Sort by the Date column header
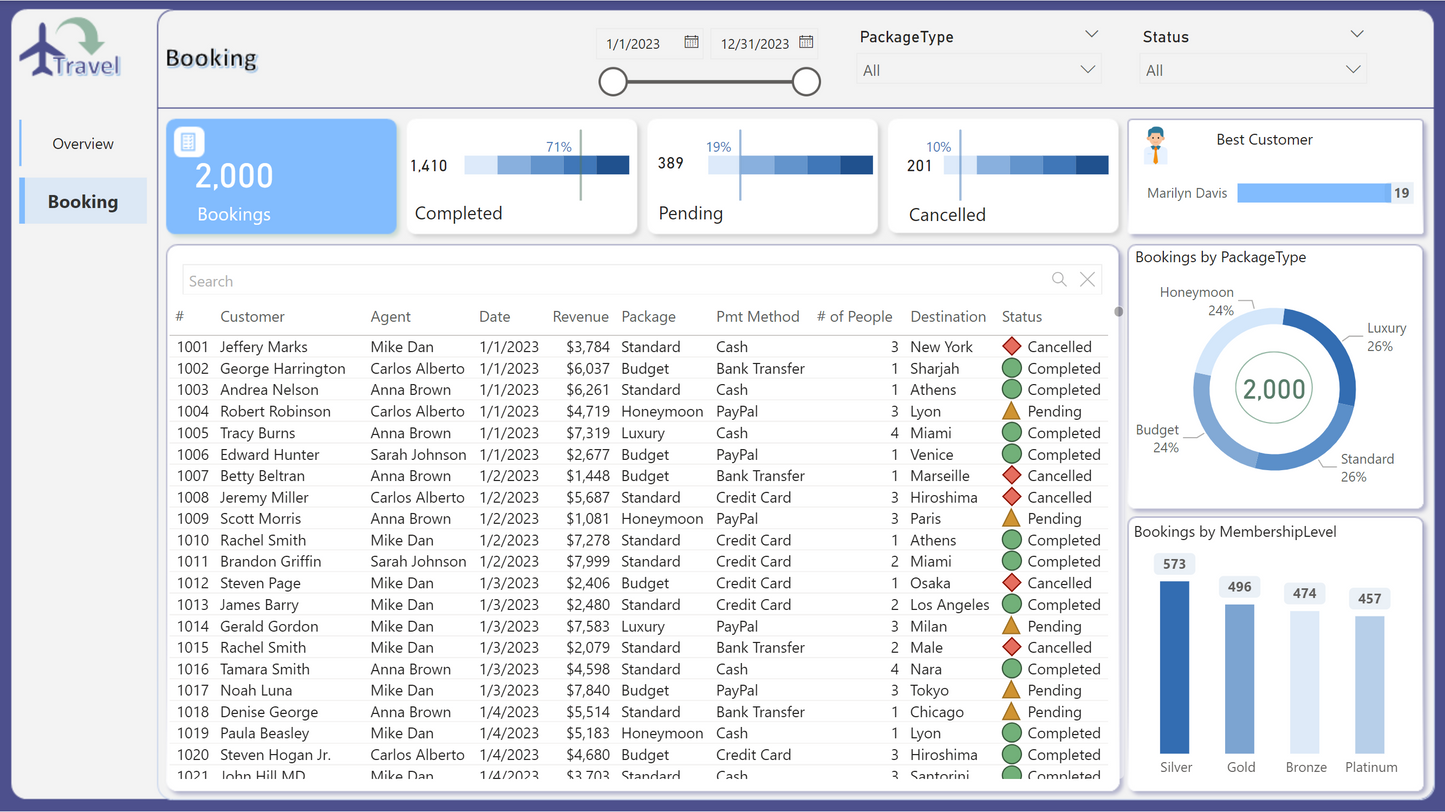The height and width of the screenshot is (812, 1445). click(494, 316)
